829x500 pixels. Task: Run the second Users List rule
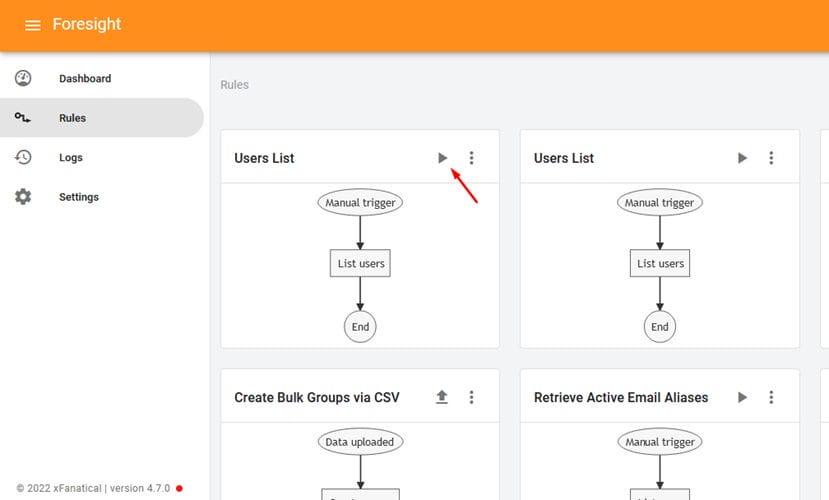[x=742, y=158]
